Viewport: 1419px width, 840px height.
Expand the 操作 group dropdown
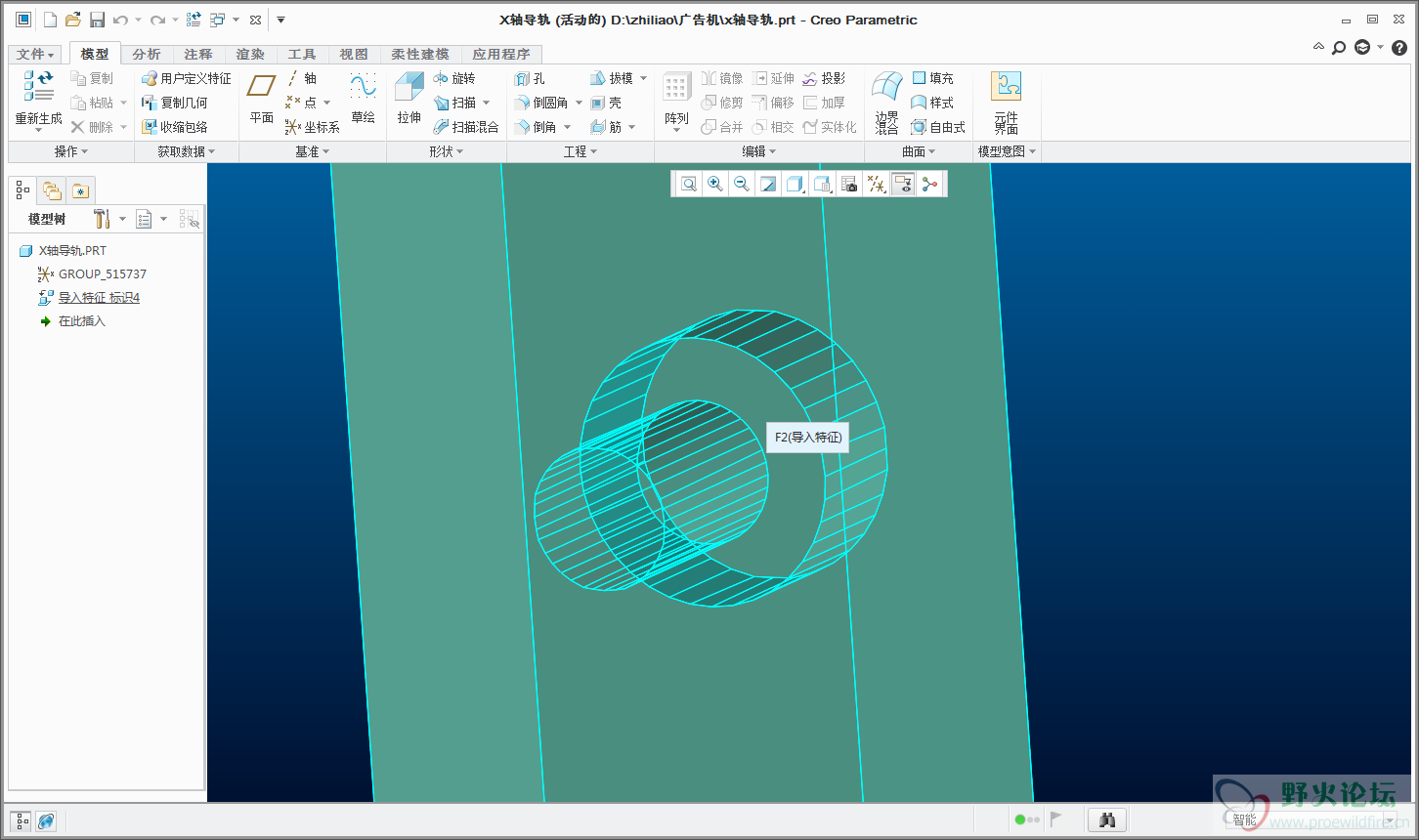[x=71, y=151]
